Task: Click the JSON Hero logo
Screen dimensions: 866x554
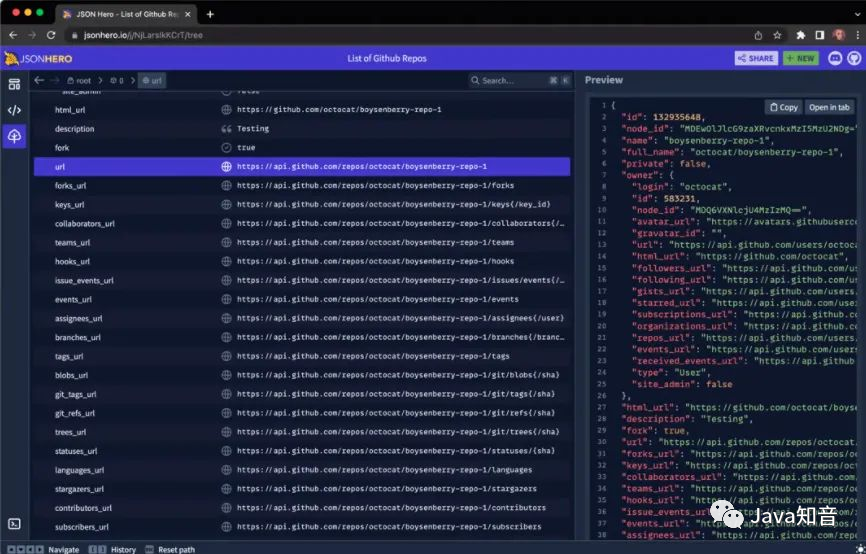Action: (x=38, y=59)
